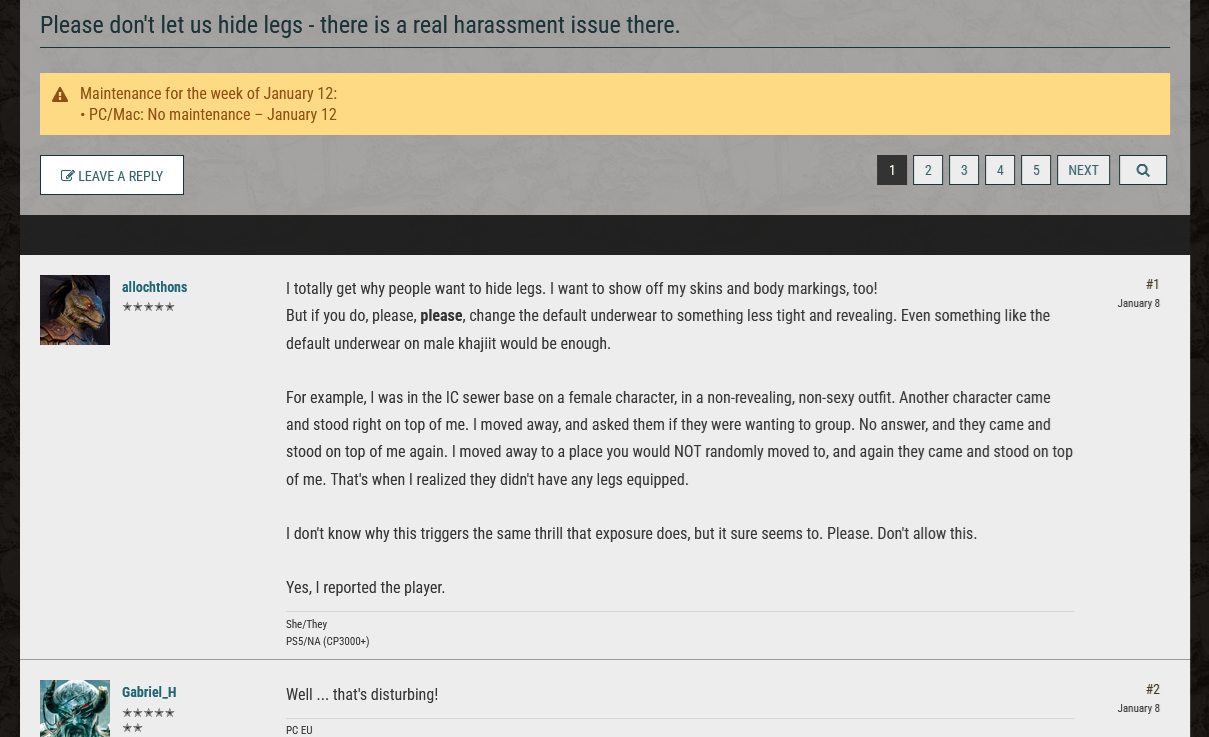Open permalink for post #1
Screen dimensions: 1209x737
[1152, 285]
